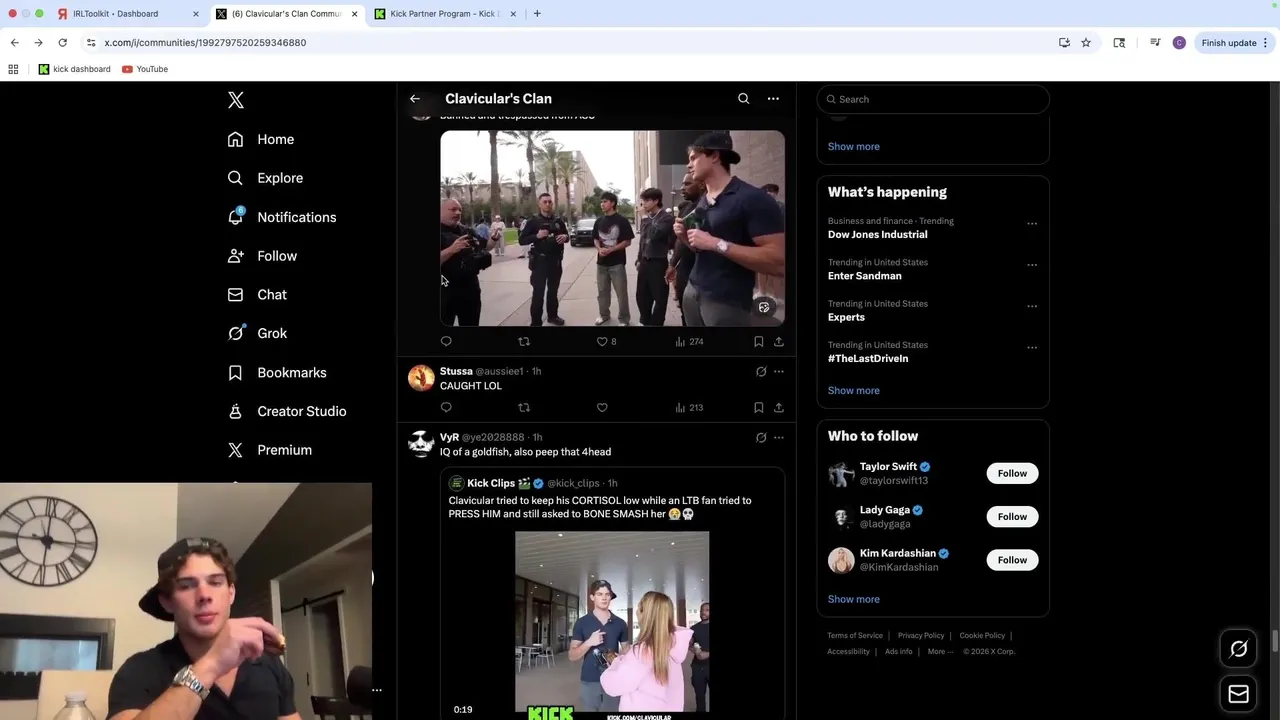Image resolution: width=1280 pixels, height=720 pixels.
Task: Show more under the top right panel
Action: pos(853,146)
